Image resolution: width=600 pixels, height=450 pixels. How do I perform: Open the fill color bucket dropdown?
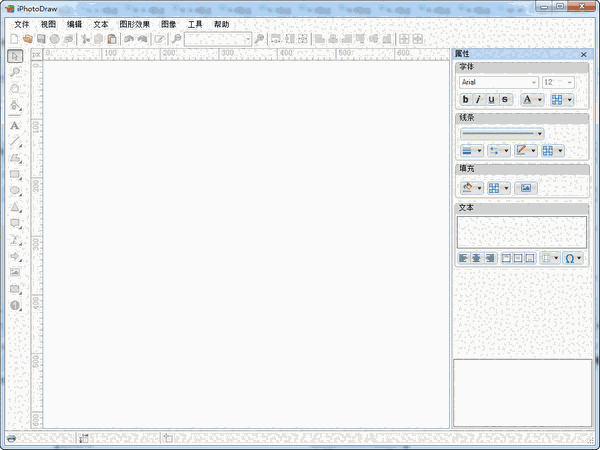[472, 188]
